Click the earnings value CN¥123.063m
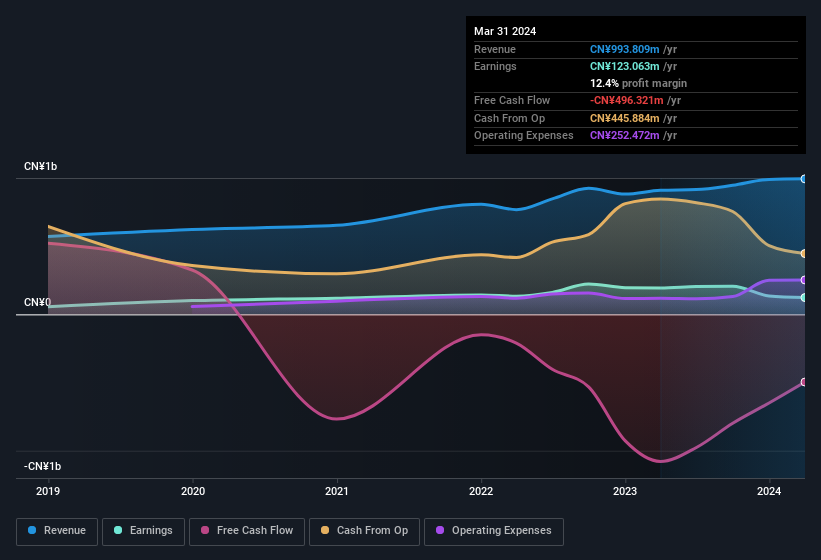This screenshot has width=821, height=560. pos(624,66)
